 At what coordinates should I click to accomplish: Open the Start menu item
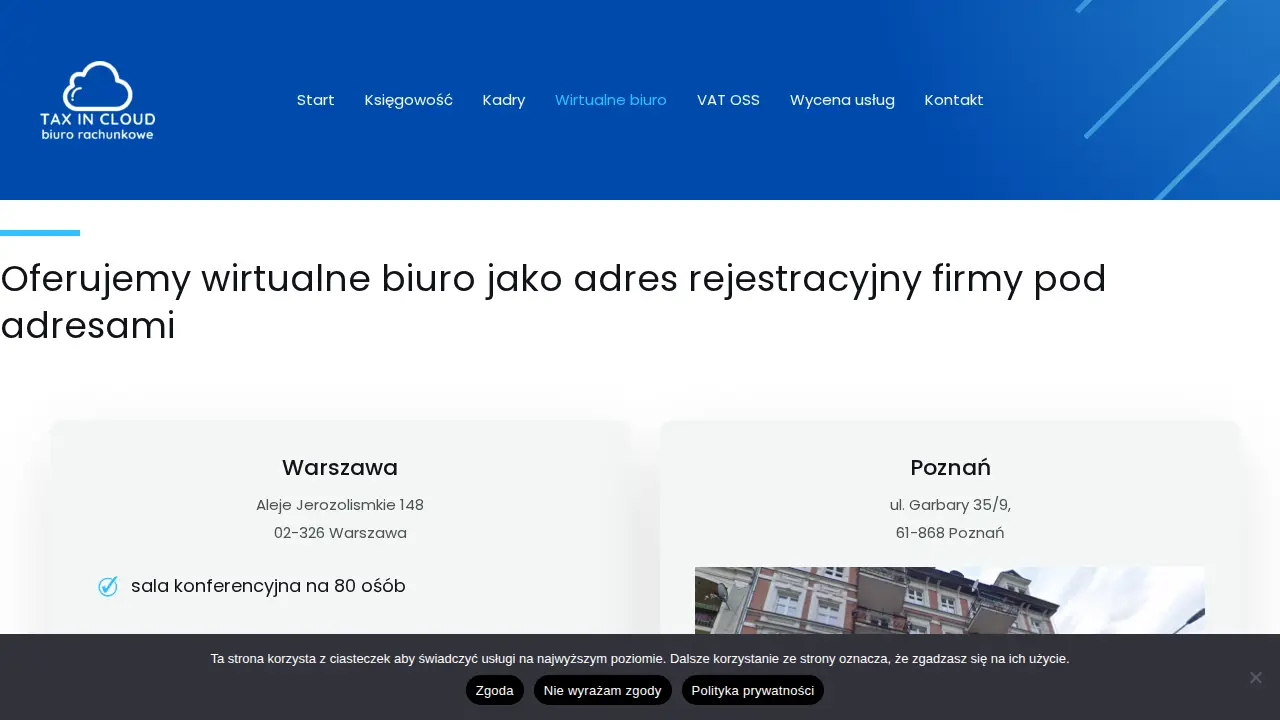(x=316, y=100)
